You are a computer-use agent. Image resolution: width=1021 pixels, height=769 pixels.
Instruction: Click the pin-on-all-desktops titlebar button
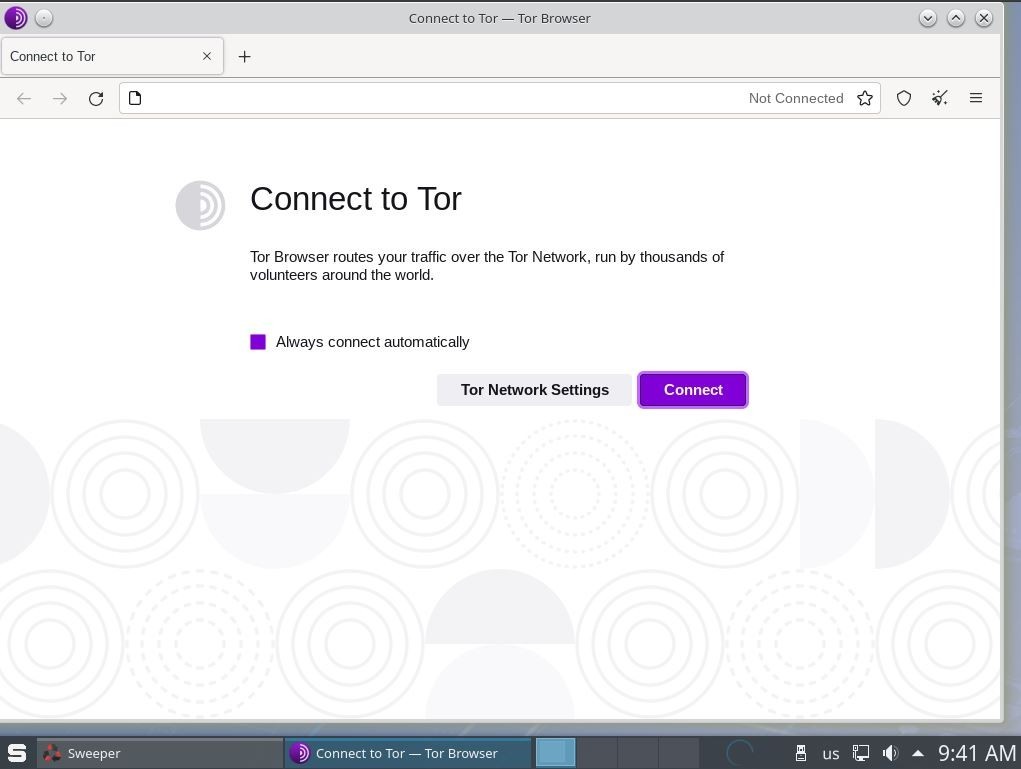point(44,18)
